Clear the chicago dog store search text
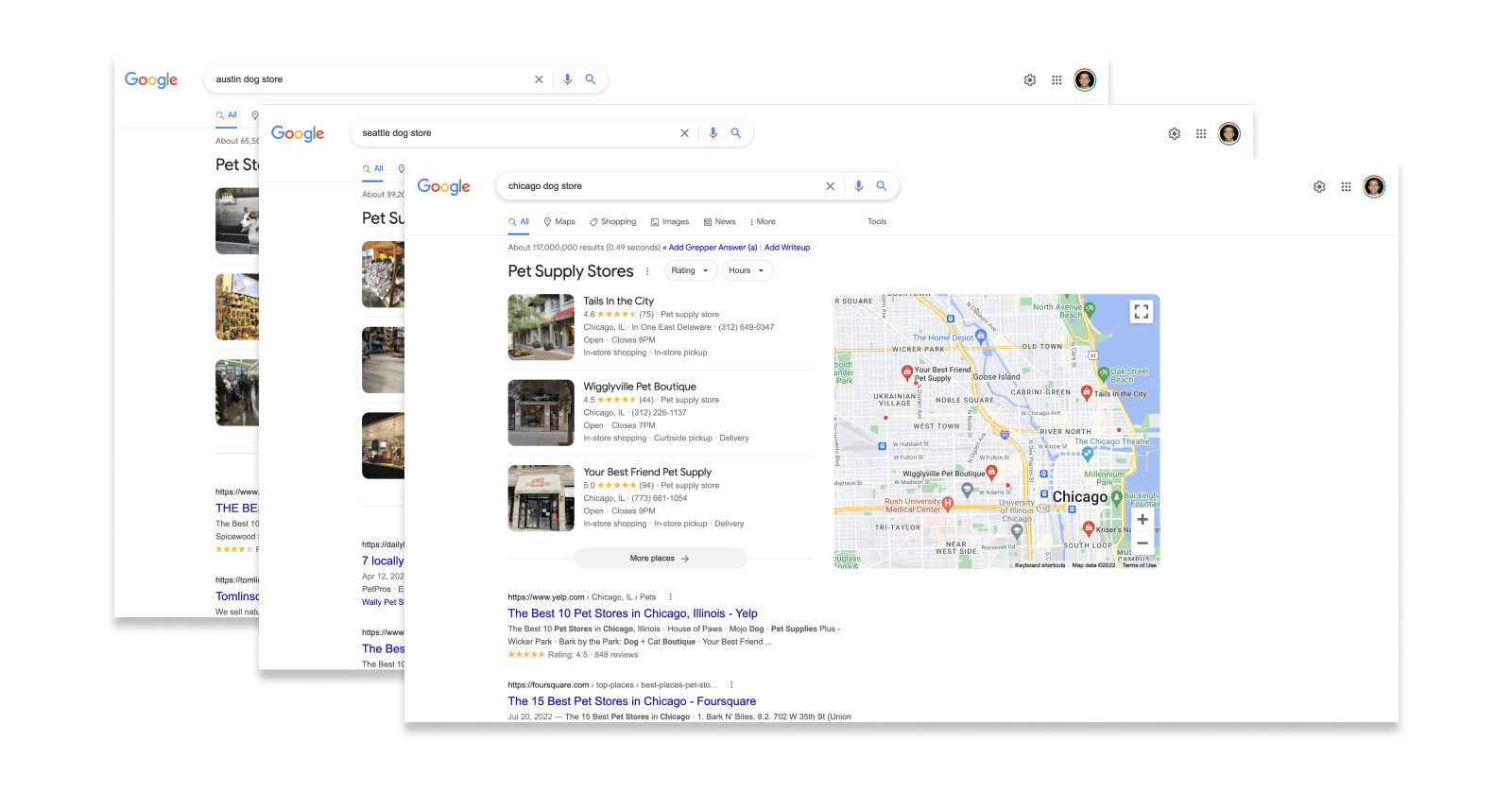 tap(830, 186)
